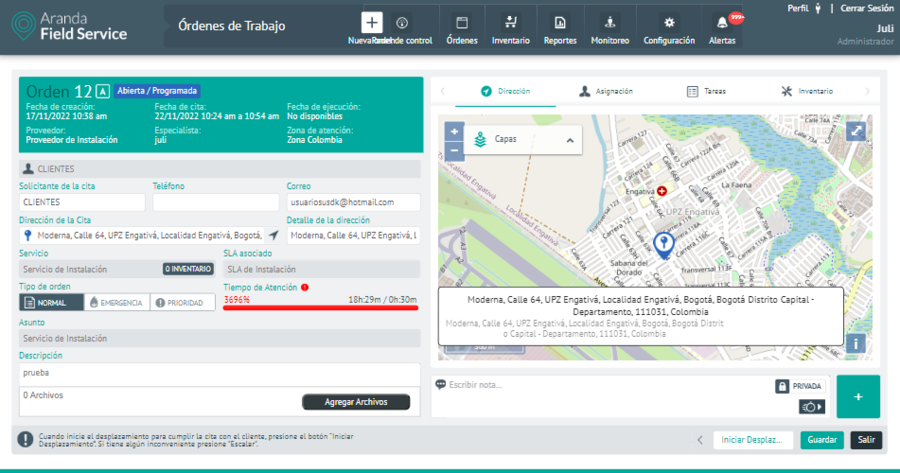Viewport: 900px width, 473px height.
Task: Toggle the PRIVADA note lock
Action: pos(800,386)
